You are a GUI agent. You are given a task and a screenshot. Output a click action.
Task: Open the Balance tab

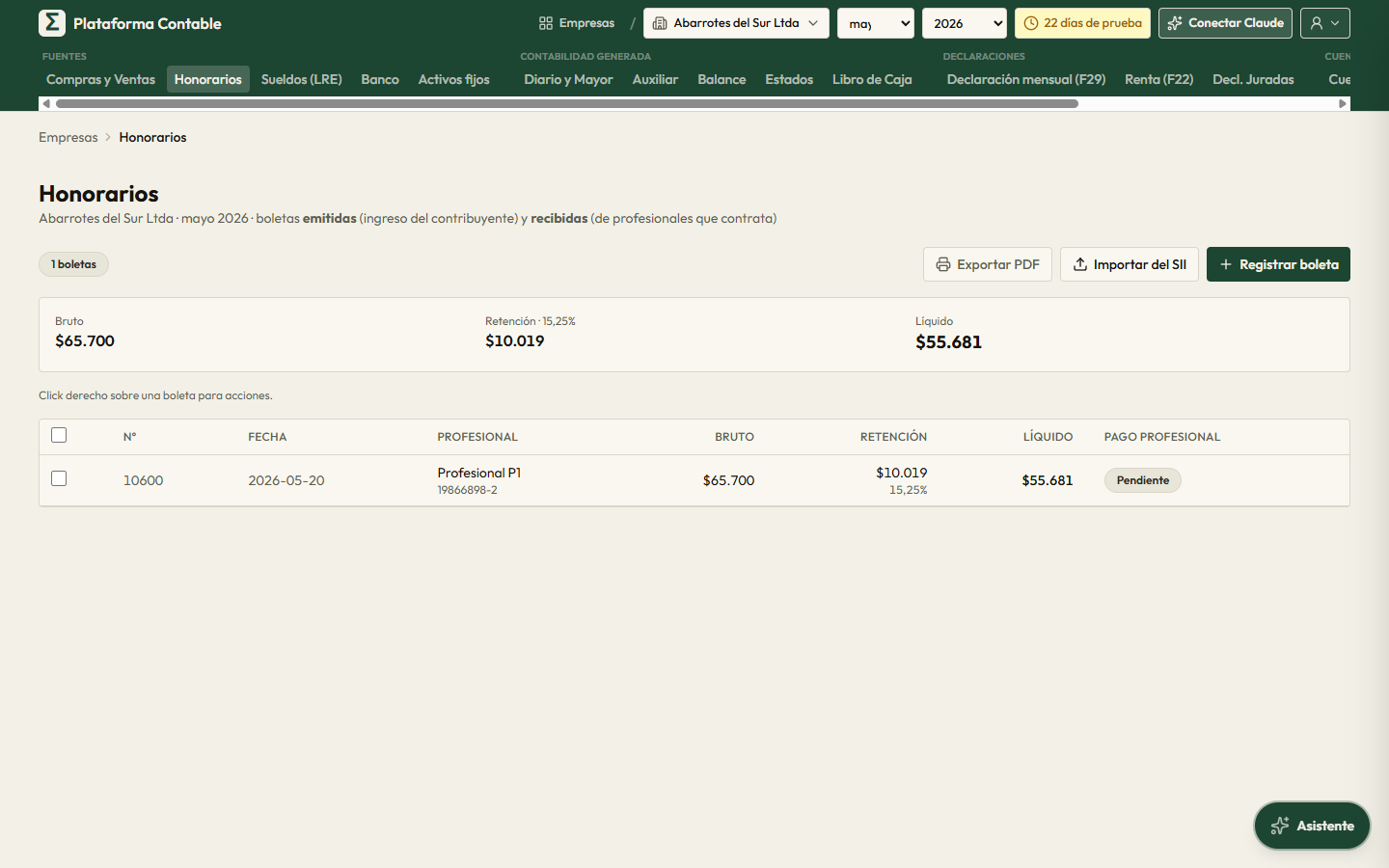722,79
